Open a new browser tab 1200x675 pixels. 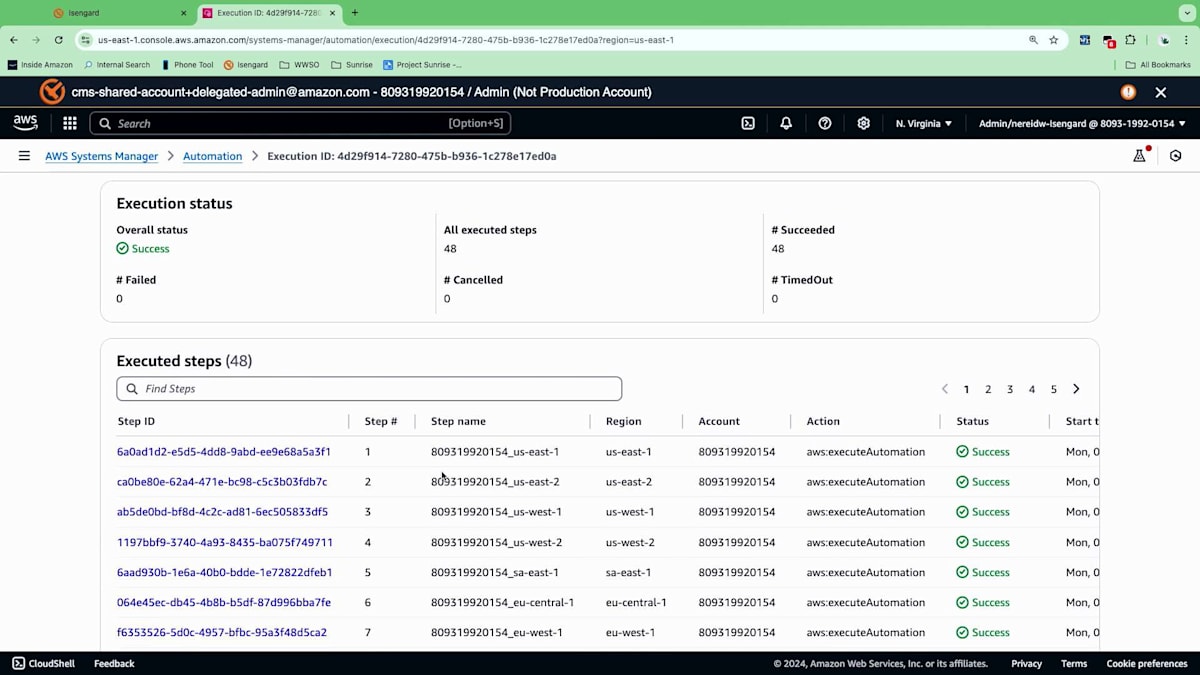point(355,13)
